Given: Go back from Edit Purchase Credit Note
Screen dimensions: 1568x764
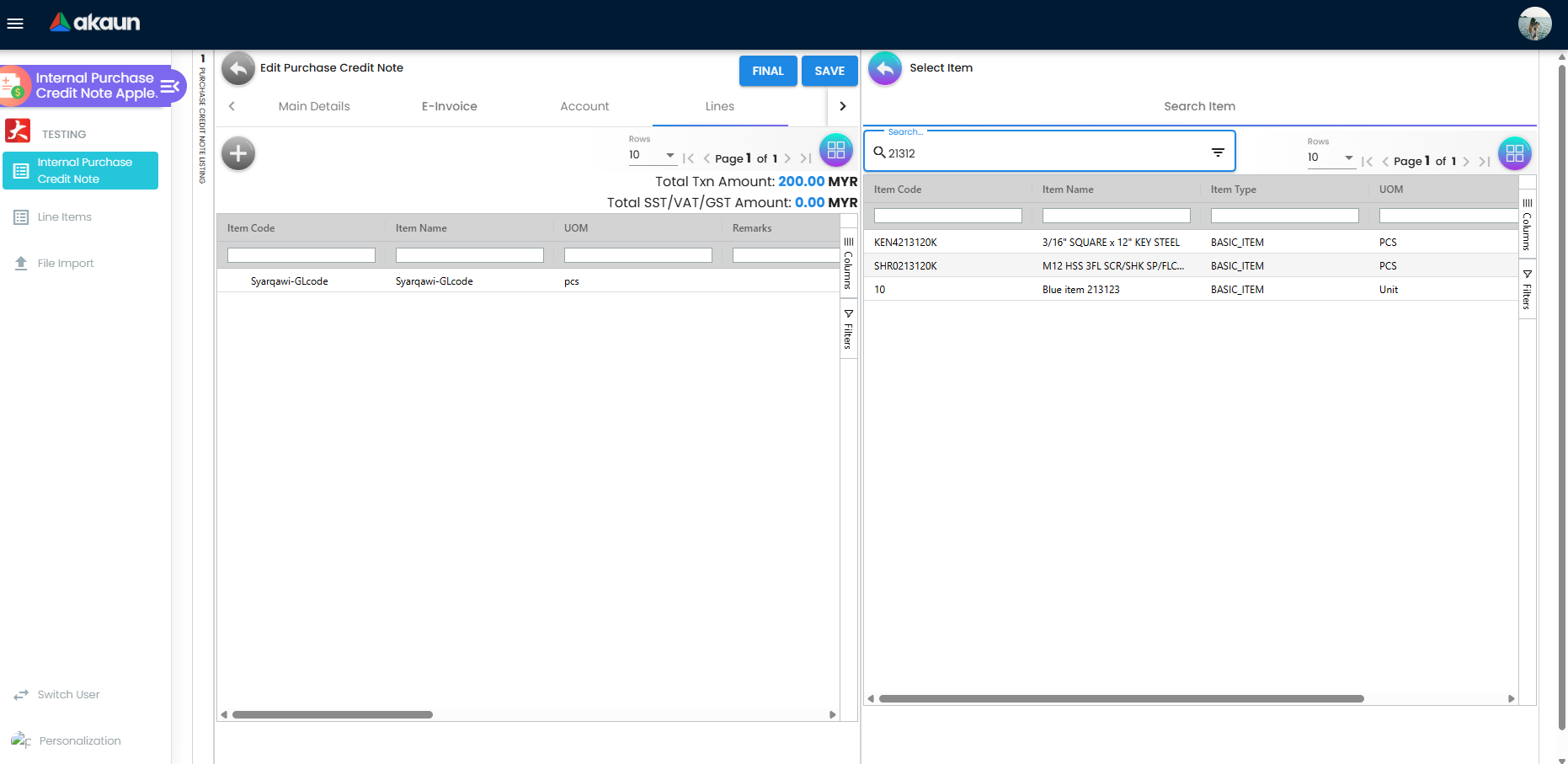Looking at the screenshot, I should tap(238, 69).
